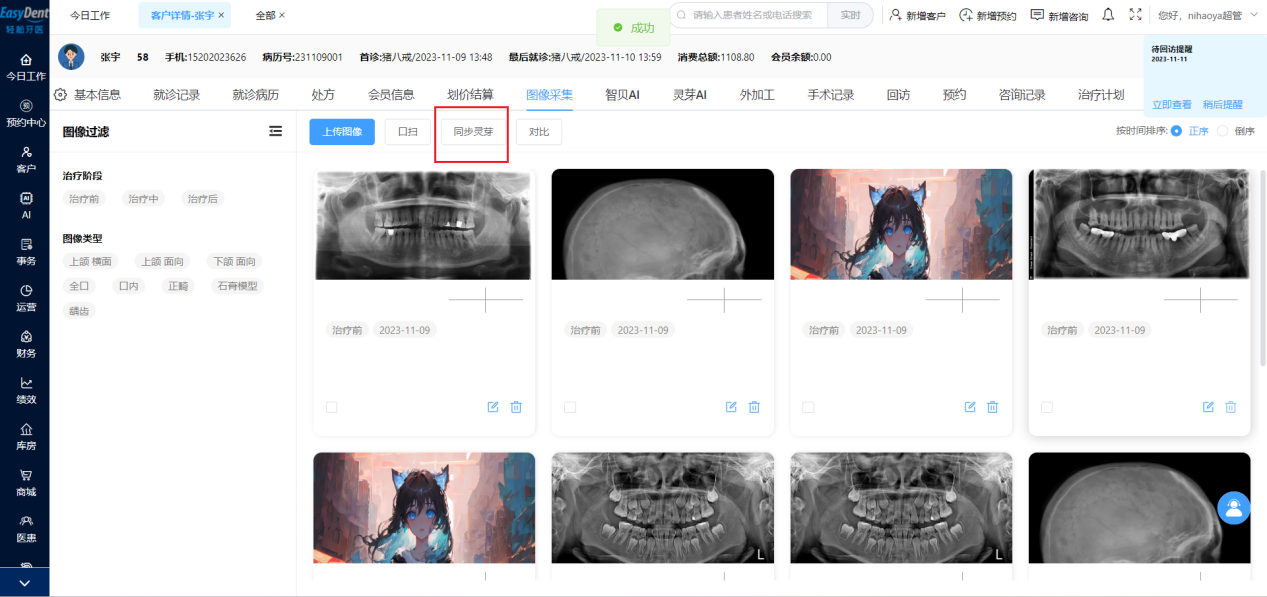1267x597 pixels.
Task: Click the 同步灵芽 button
Action: [473, 132]
